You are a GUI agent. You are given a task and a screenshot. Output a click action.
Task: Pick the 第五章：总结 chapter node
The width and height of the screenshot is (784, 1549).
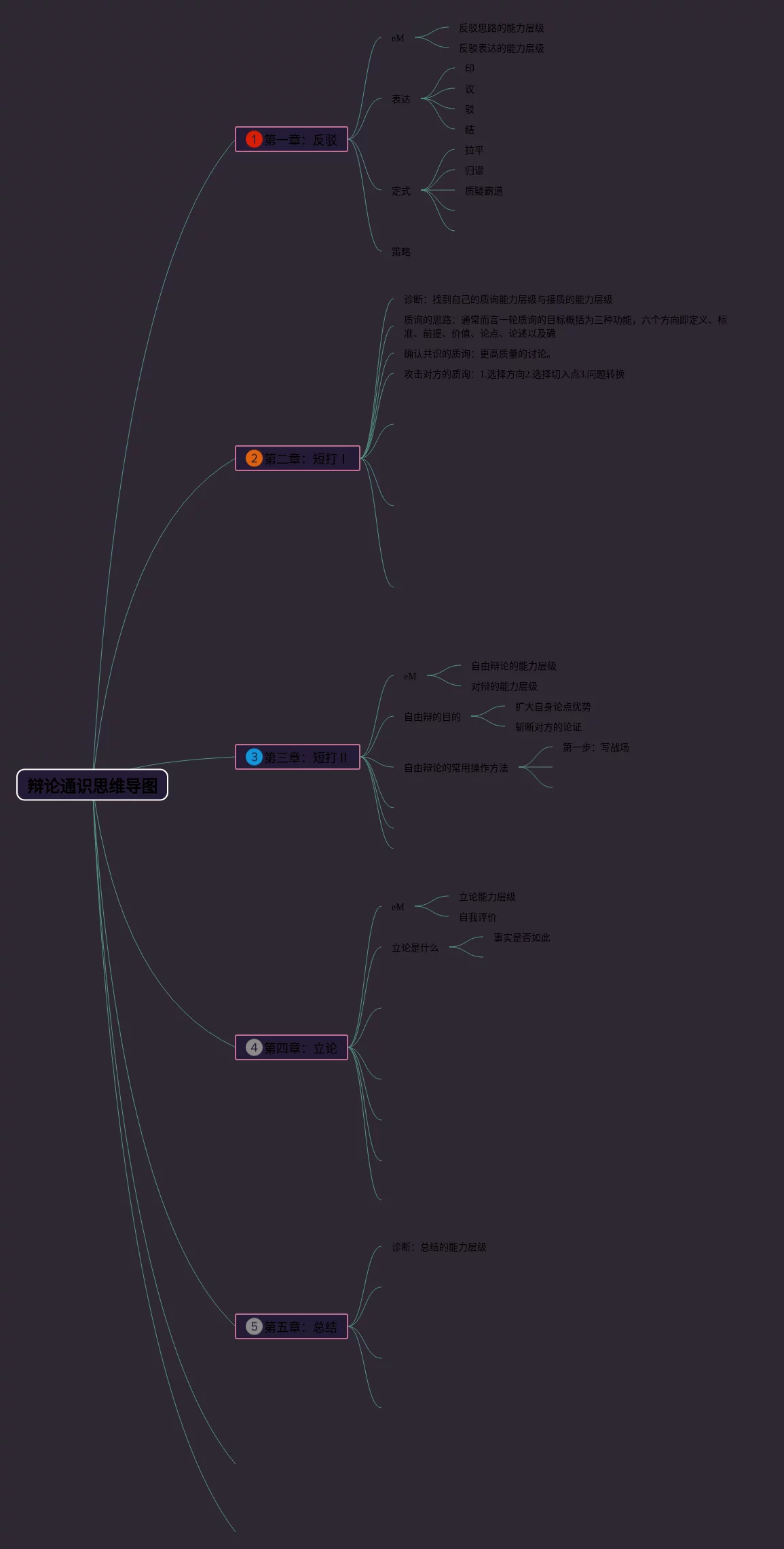[x=300, y=1327]
